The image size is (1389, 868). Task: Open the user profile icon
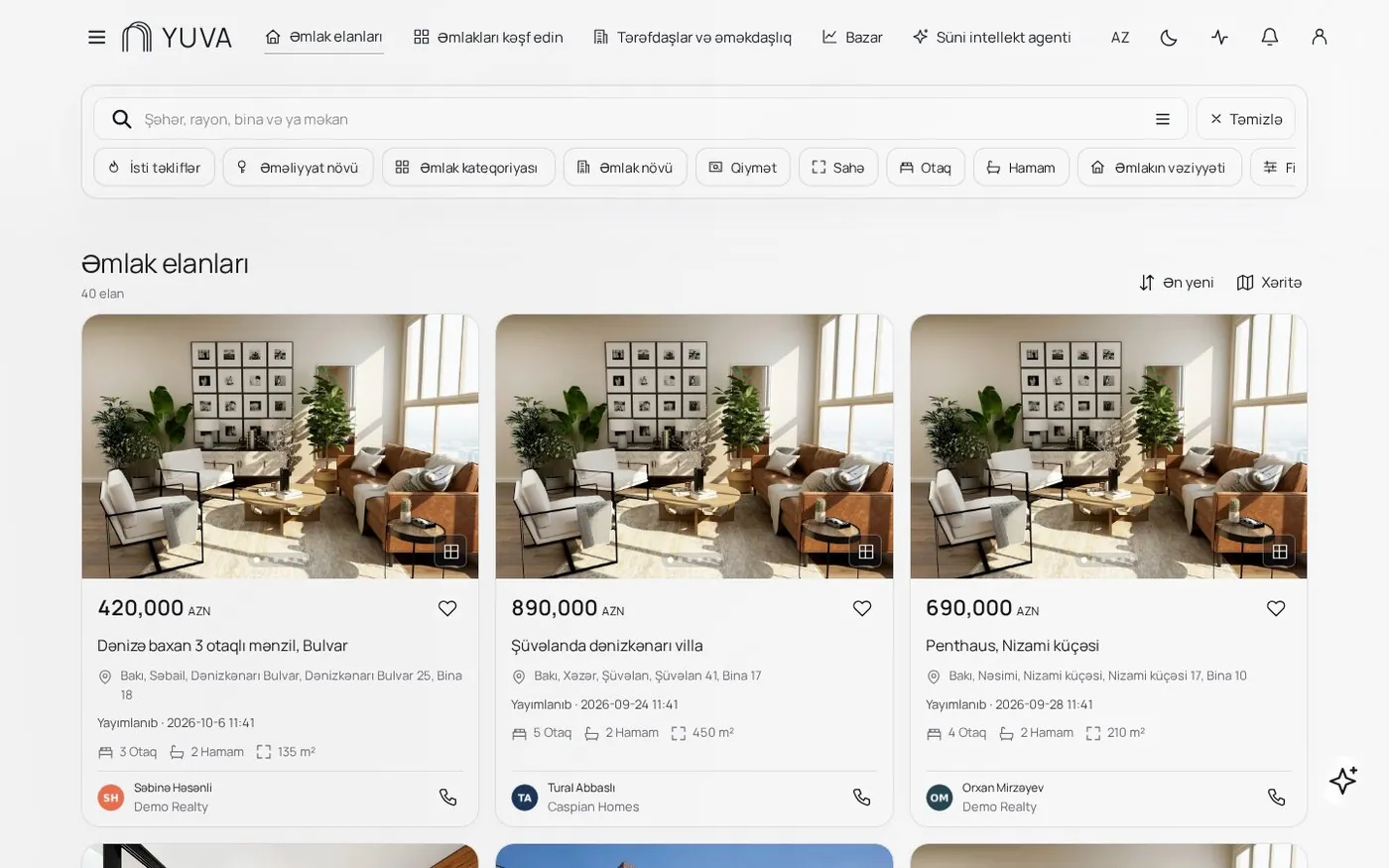click(1319, 38)
